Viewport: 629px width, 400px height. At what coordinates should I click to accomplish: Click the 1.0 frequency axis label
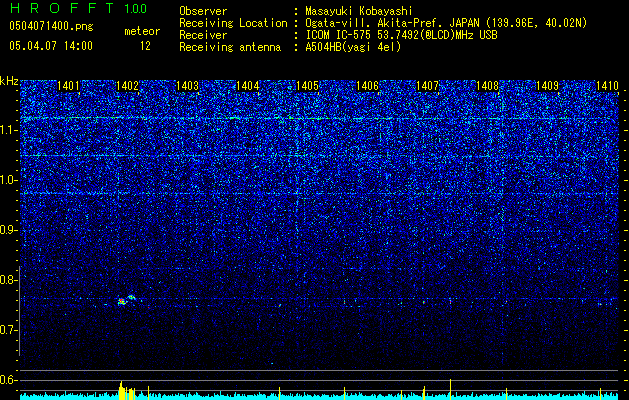click(x=9, y=180)
